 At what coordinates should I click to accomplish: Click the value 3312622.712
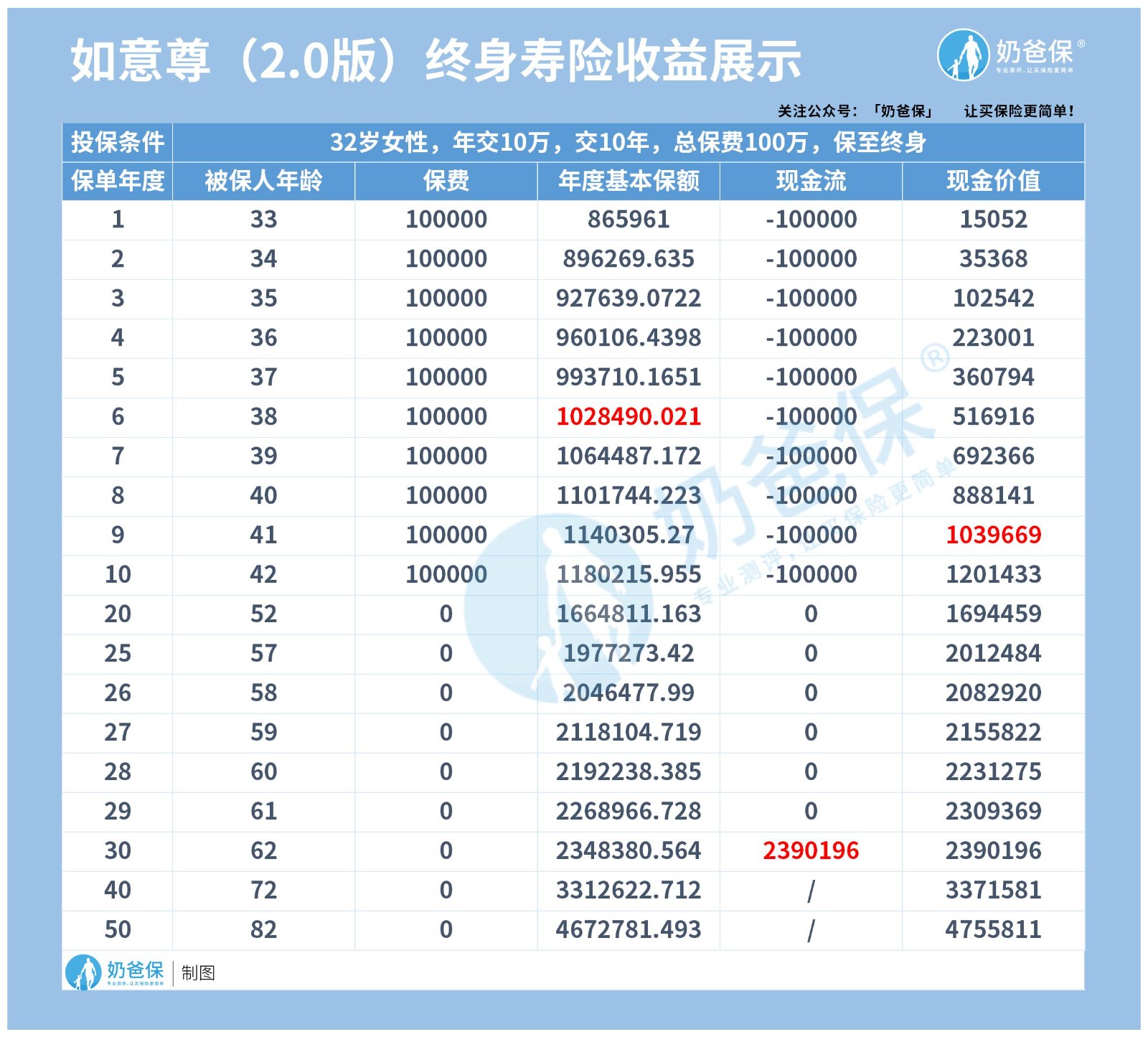[629, 891]
